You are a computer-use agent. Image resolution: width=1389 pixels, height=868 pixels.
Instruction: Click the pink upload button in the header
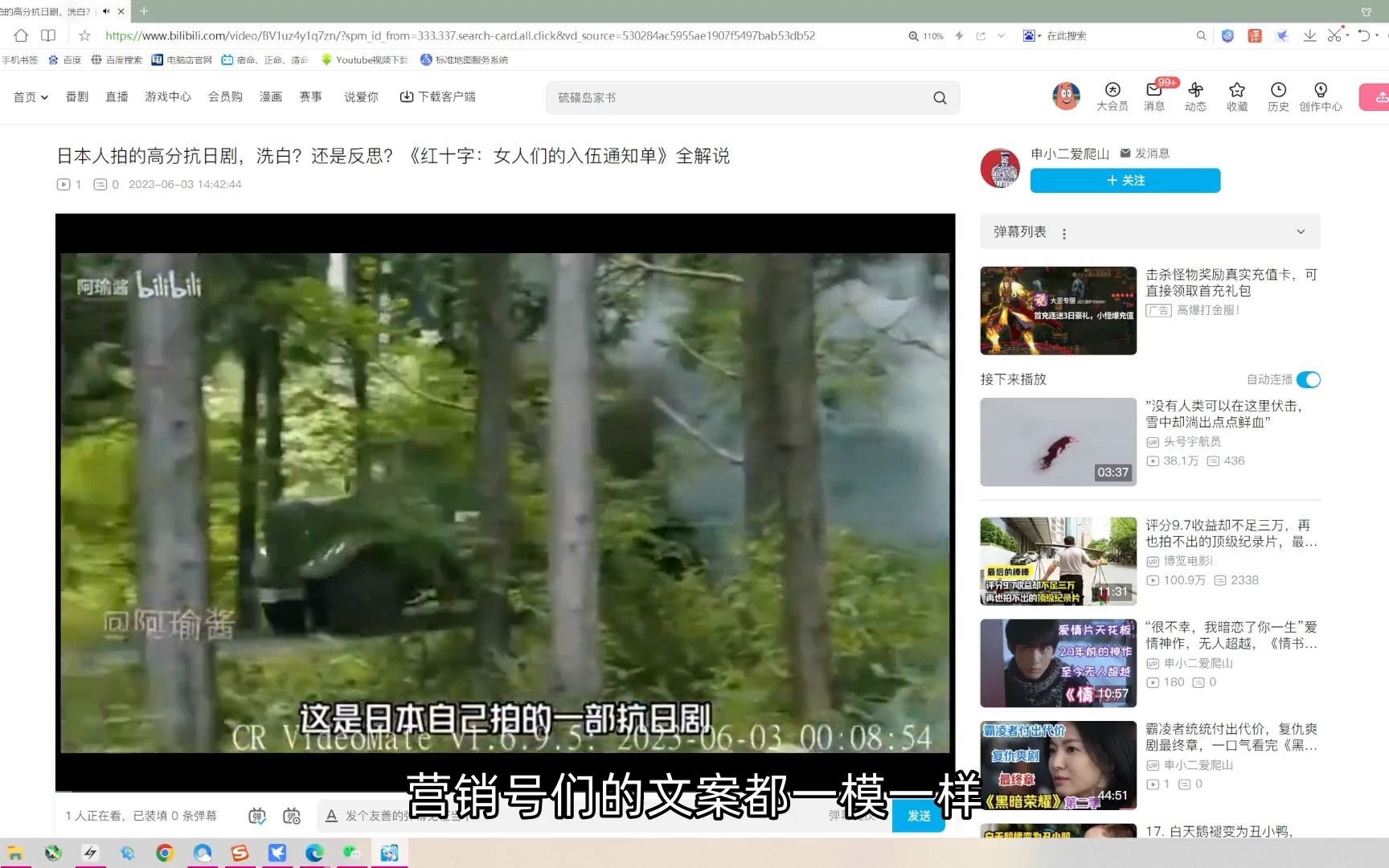[1375, 97]
